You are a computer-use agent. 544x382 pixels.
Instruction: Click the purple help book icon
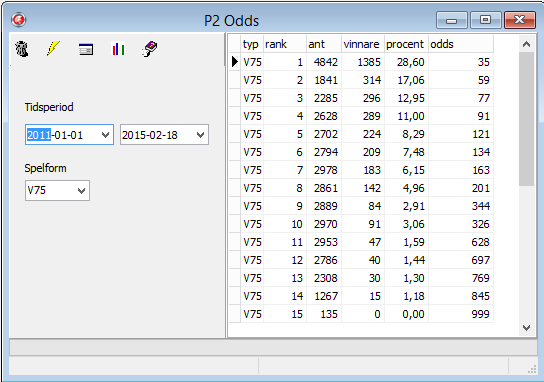click(150, 49)
